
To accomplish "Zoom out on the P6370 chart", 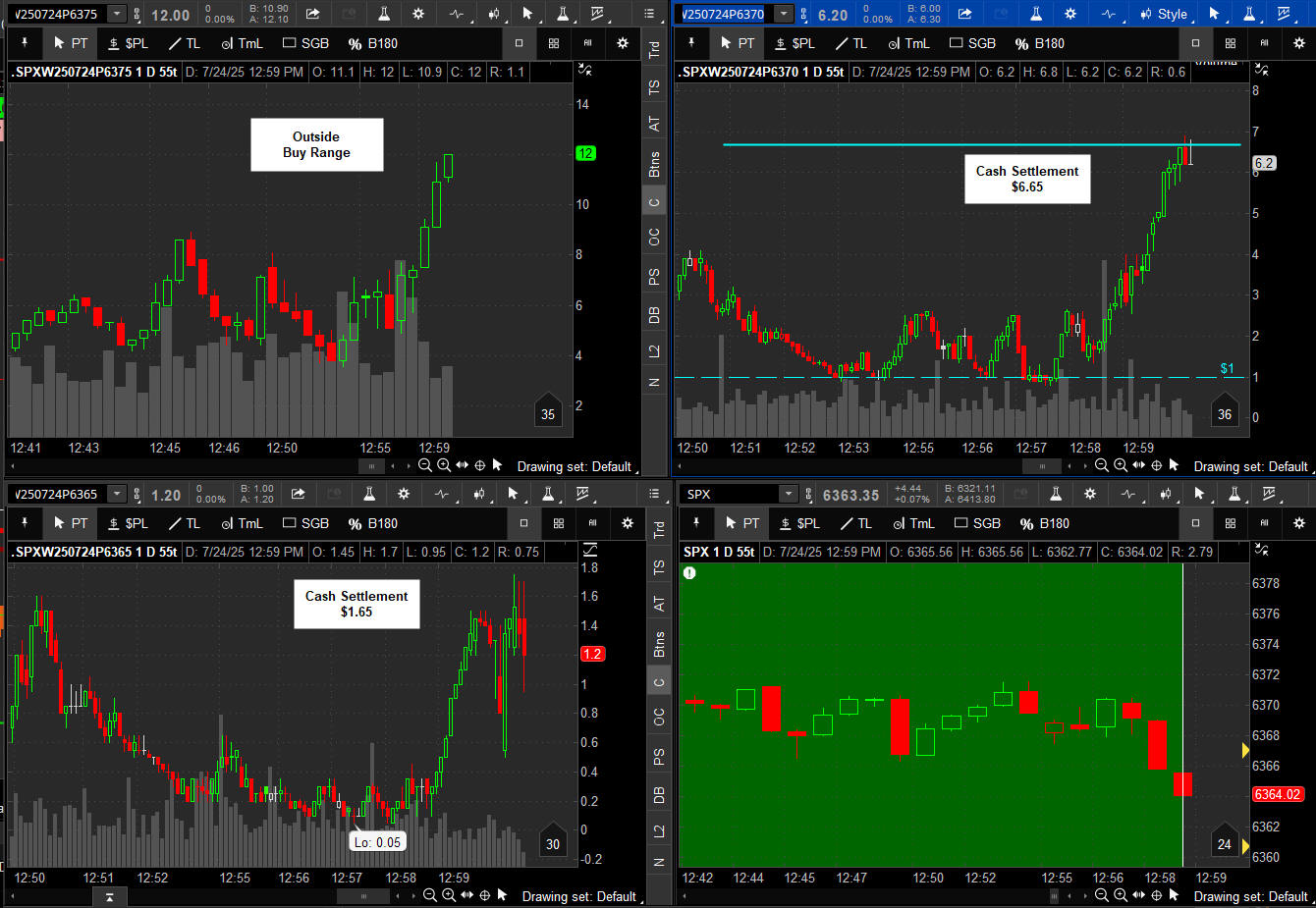I will tap(1102, 466).
